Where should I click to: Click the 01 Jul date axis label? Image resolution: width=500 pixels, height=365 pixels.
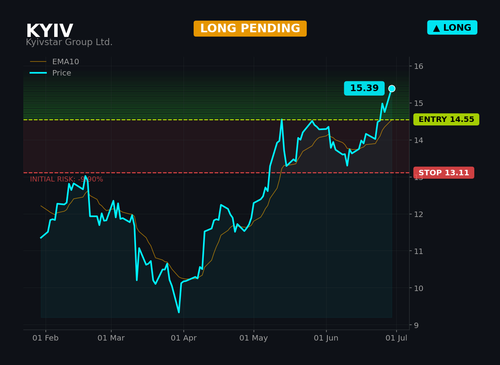click(x=396, y=338)
